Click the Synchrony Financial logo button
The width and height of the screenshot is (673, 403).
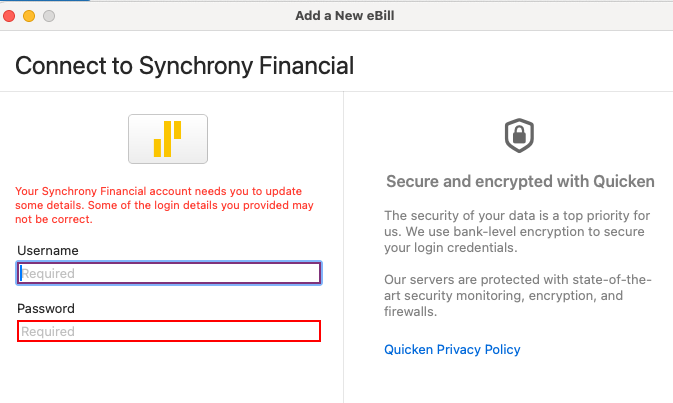point(168,139)
